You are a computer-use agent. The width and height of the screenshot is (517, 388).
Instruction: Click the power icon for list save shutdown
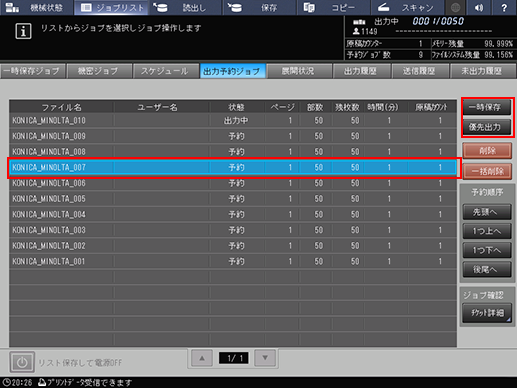point(22,362)
